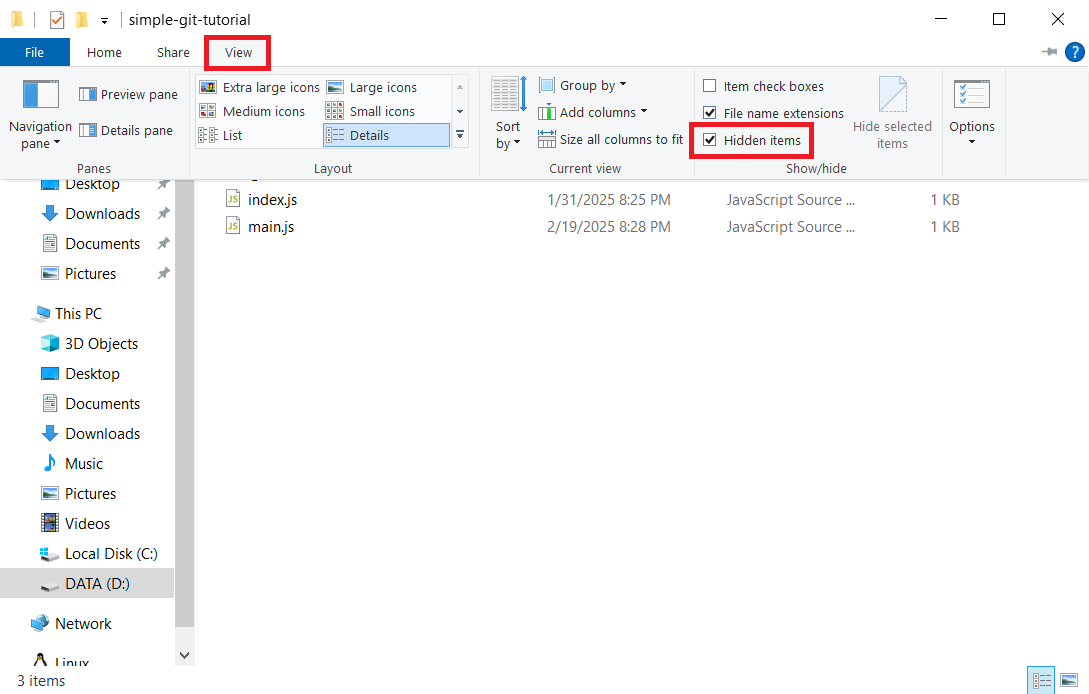The image size is (1089, 694).
Task: Click Hide selected items
Action: pos(893,113)
